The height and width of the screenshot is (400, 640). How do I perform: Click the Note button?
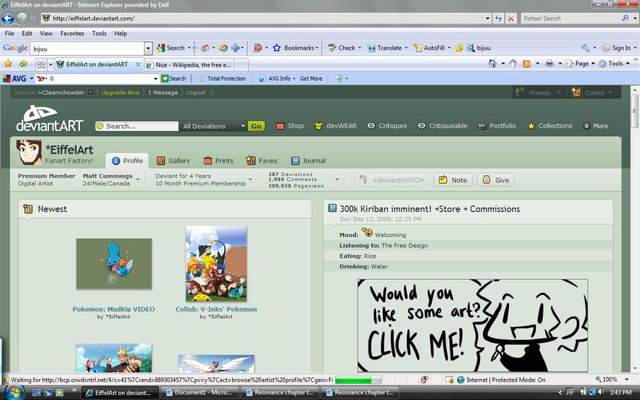(x=454, y=180)
